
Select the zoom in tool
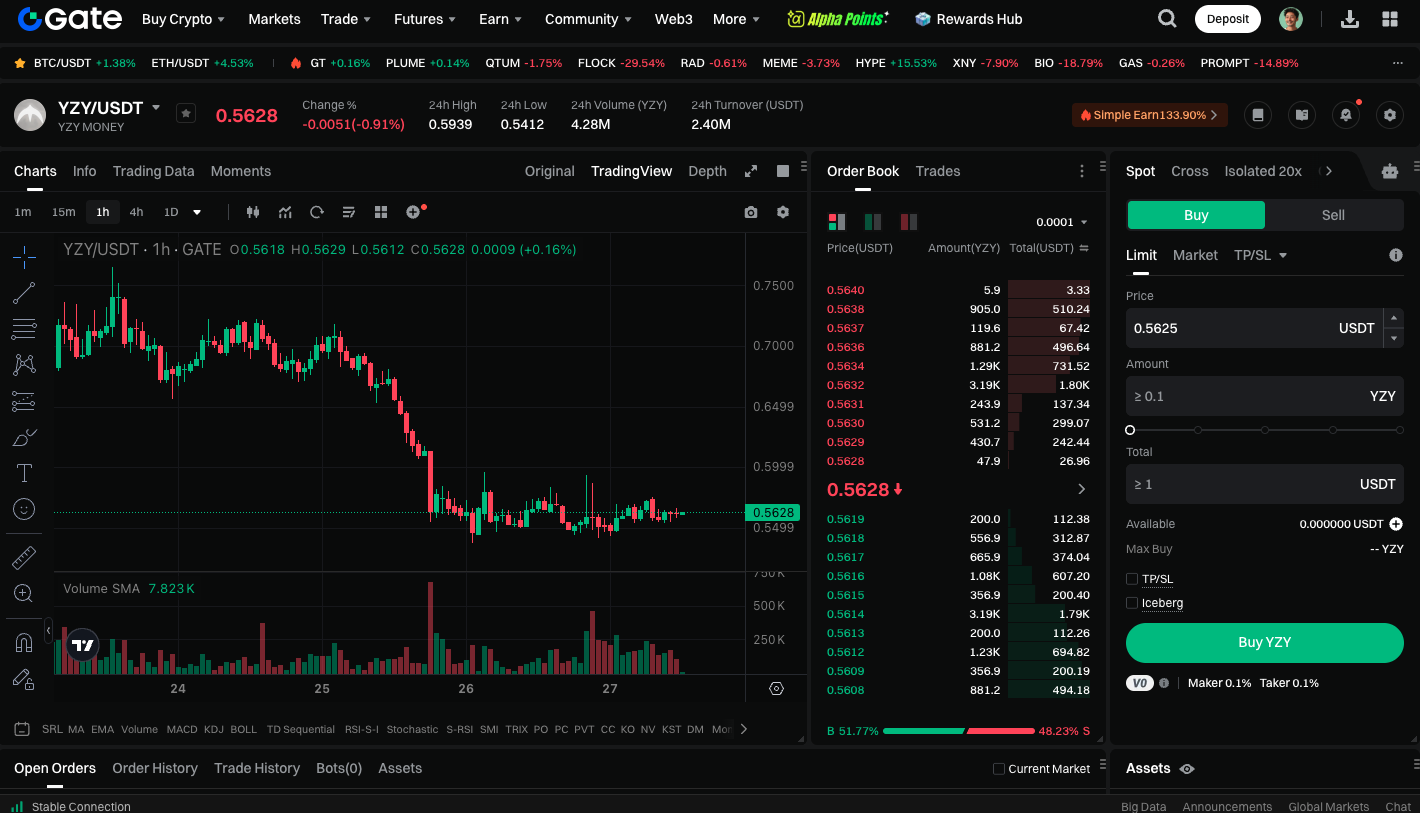(x=24, y=593)
